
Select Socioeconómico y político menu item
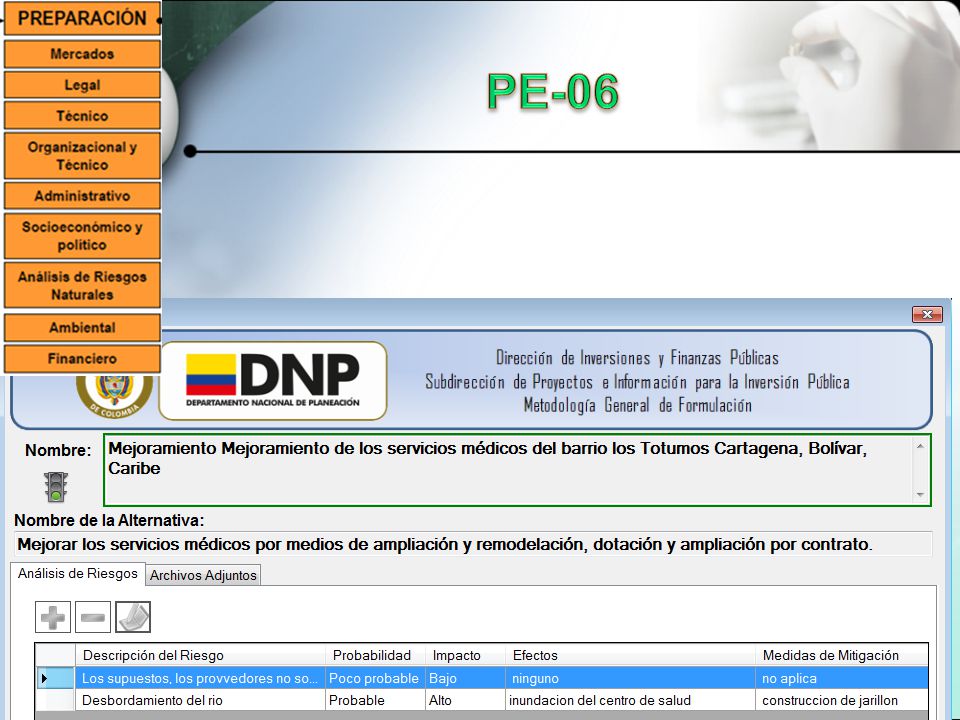(x=82, y=236)
